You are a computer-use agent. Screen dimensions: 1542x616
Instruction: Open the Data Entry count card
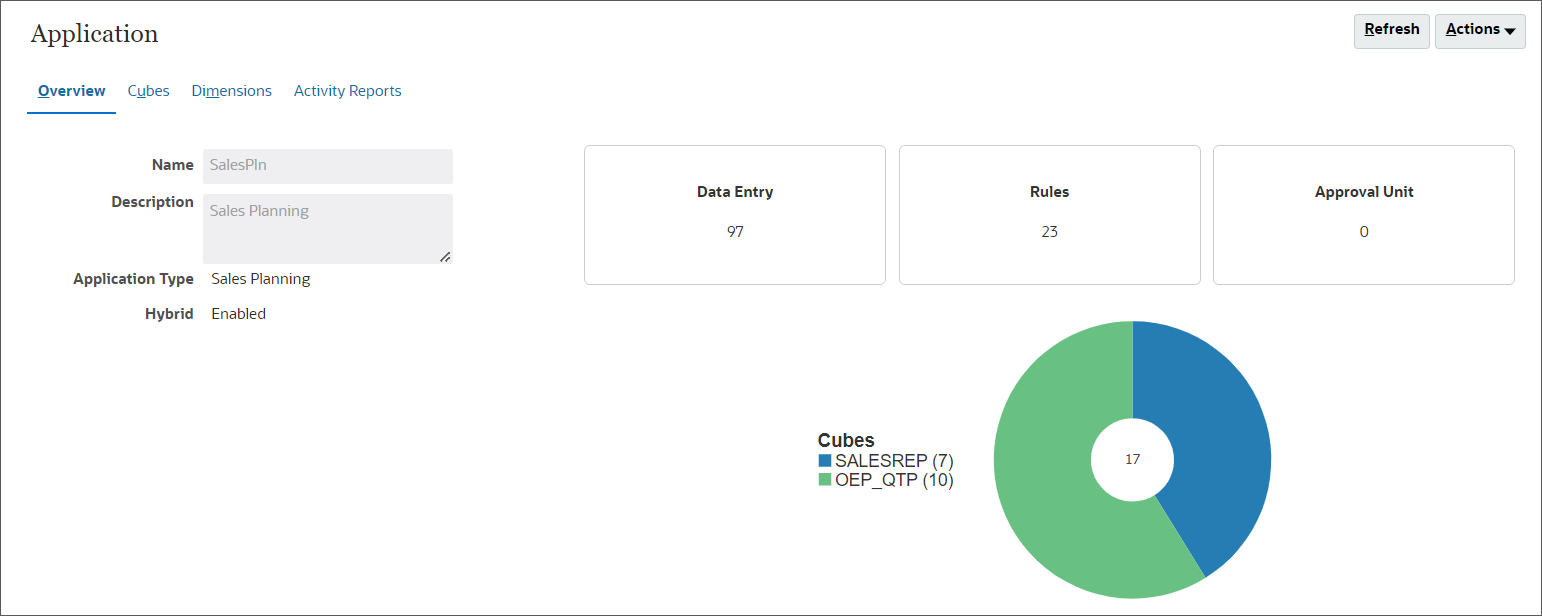point(735,214)
